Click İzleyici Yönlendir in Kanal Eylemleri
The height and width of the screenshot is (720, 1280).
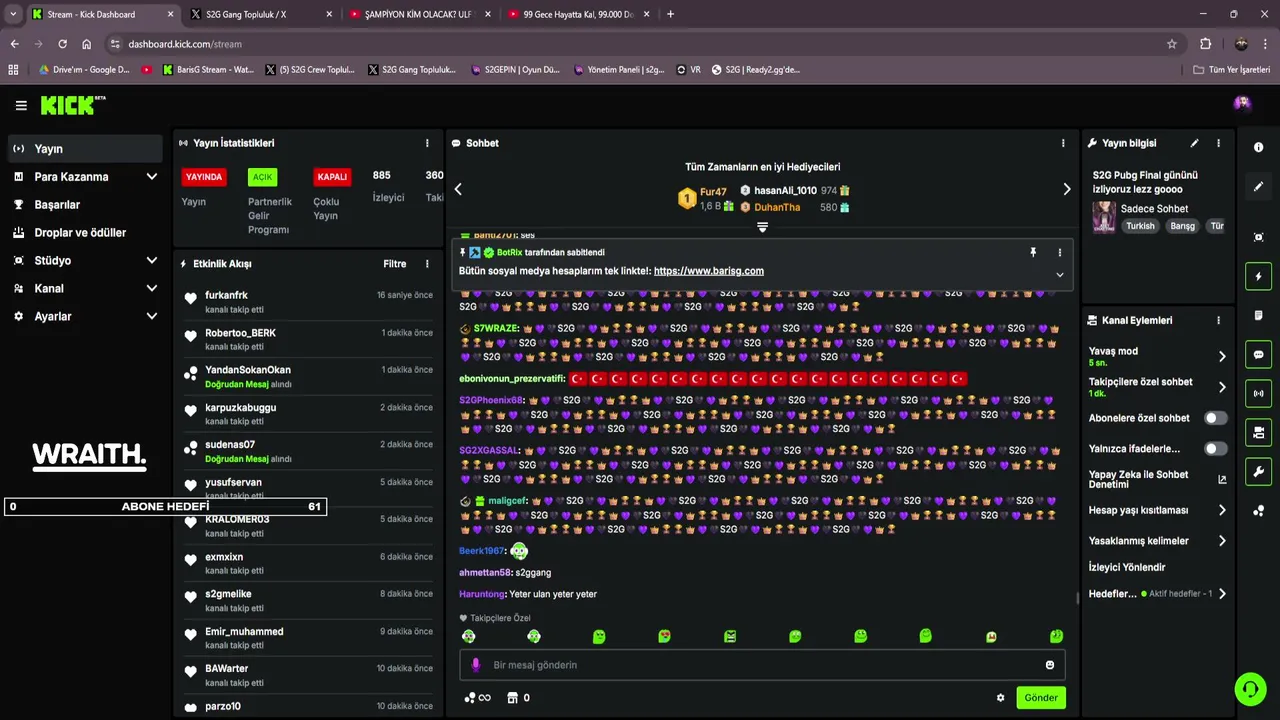coord(1127,567)
